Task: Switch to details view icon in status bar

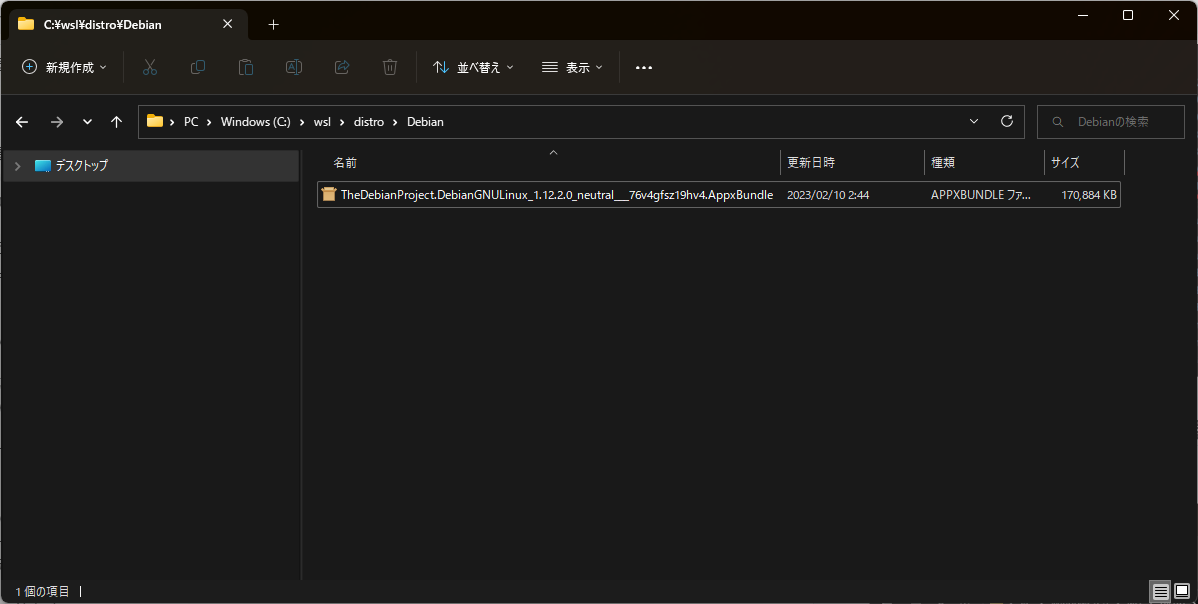Action: (x=1161, y=592)
